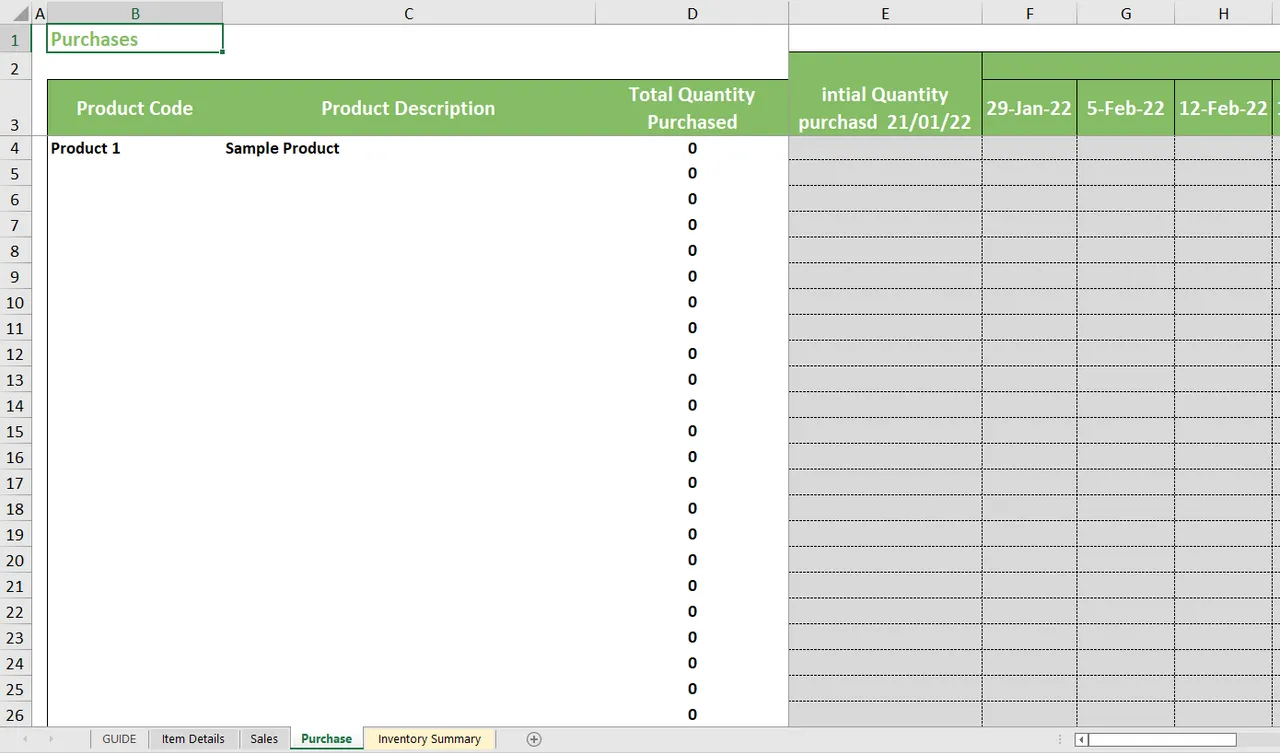Click grey cell G4 under 5-Feb-22
The width and height of the screenshot is (1280, 753).
1126,148
